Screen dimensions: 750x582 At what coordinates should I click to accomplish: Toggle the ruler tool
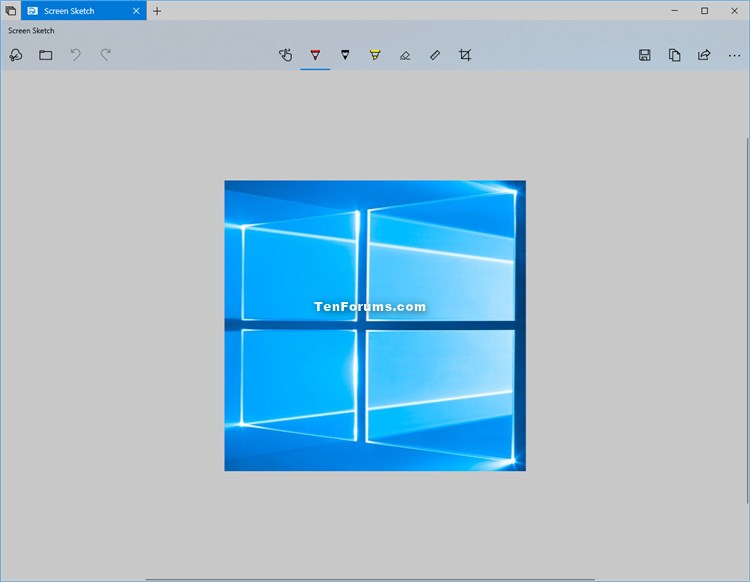[435, 55]
